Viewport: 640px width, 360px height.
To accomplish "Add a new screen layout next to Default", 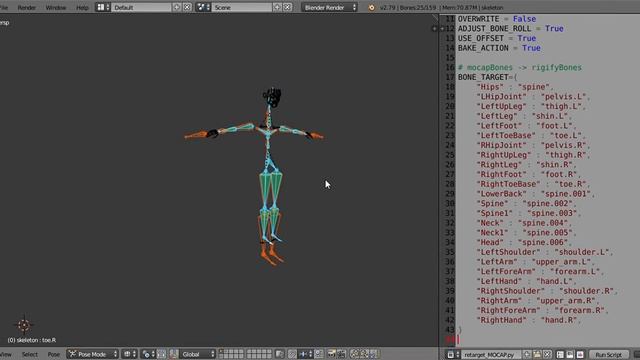I will (x=177, y=7).
